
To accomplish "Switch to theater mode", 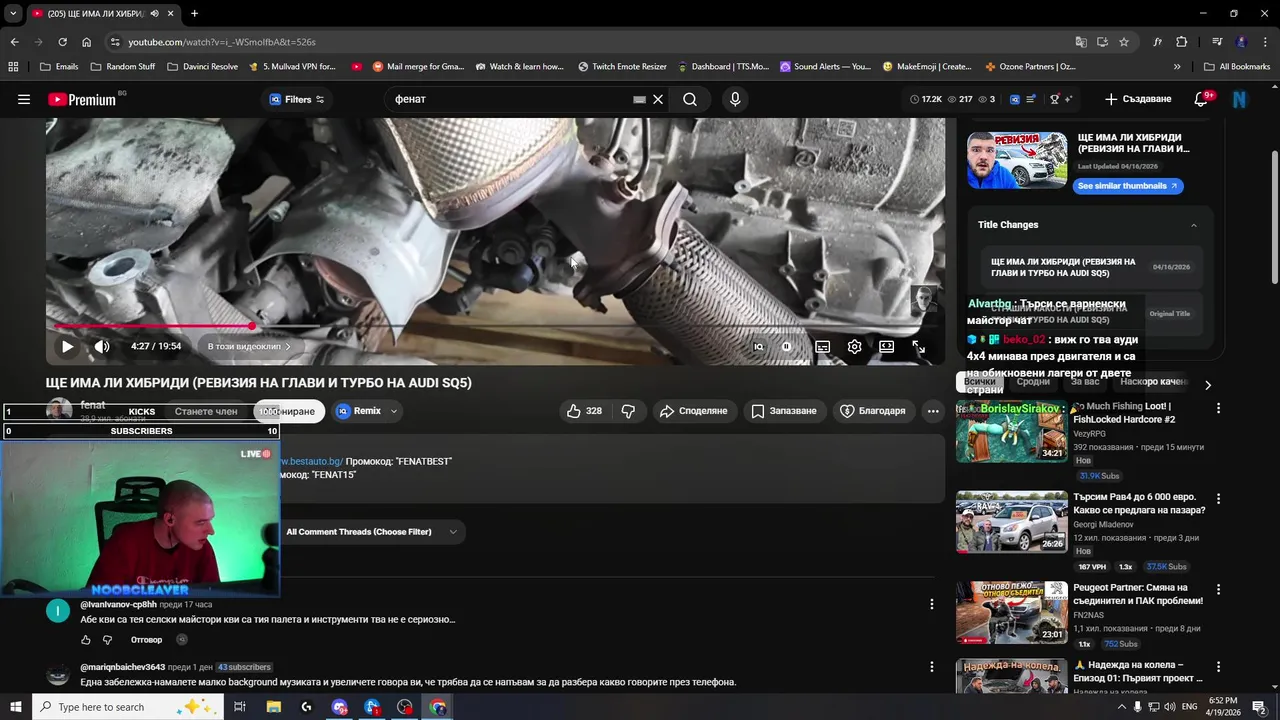I will tap(886, 346).
